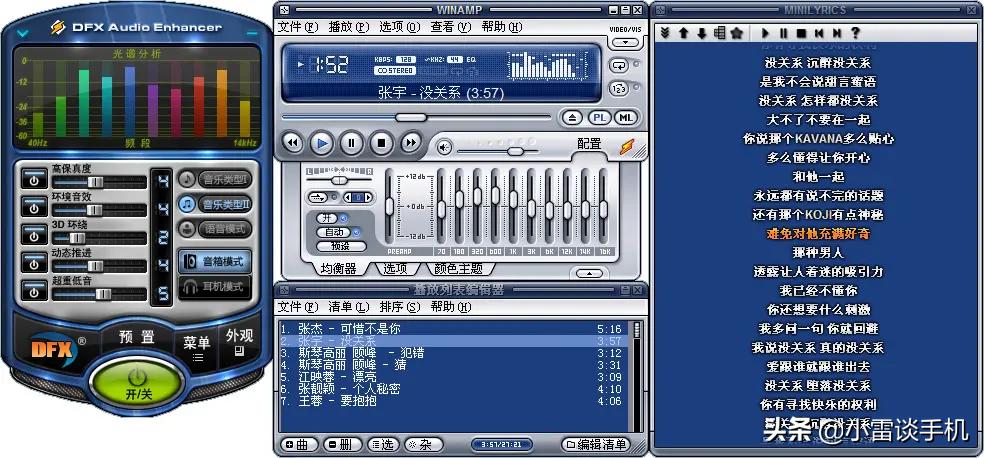
Task: Open the playlist add (+曲) dropdown button
Action: point(297,445)
